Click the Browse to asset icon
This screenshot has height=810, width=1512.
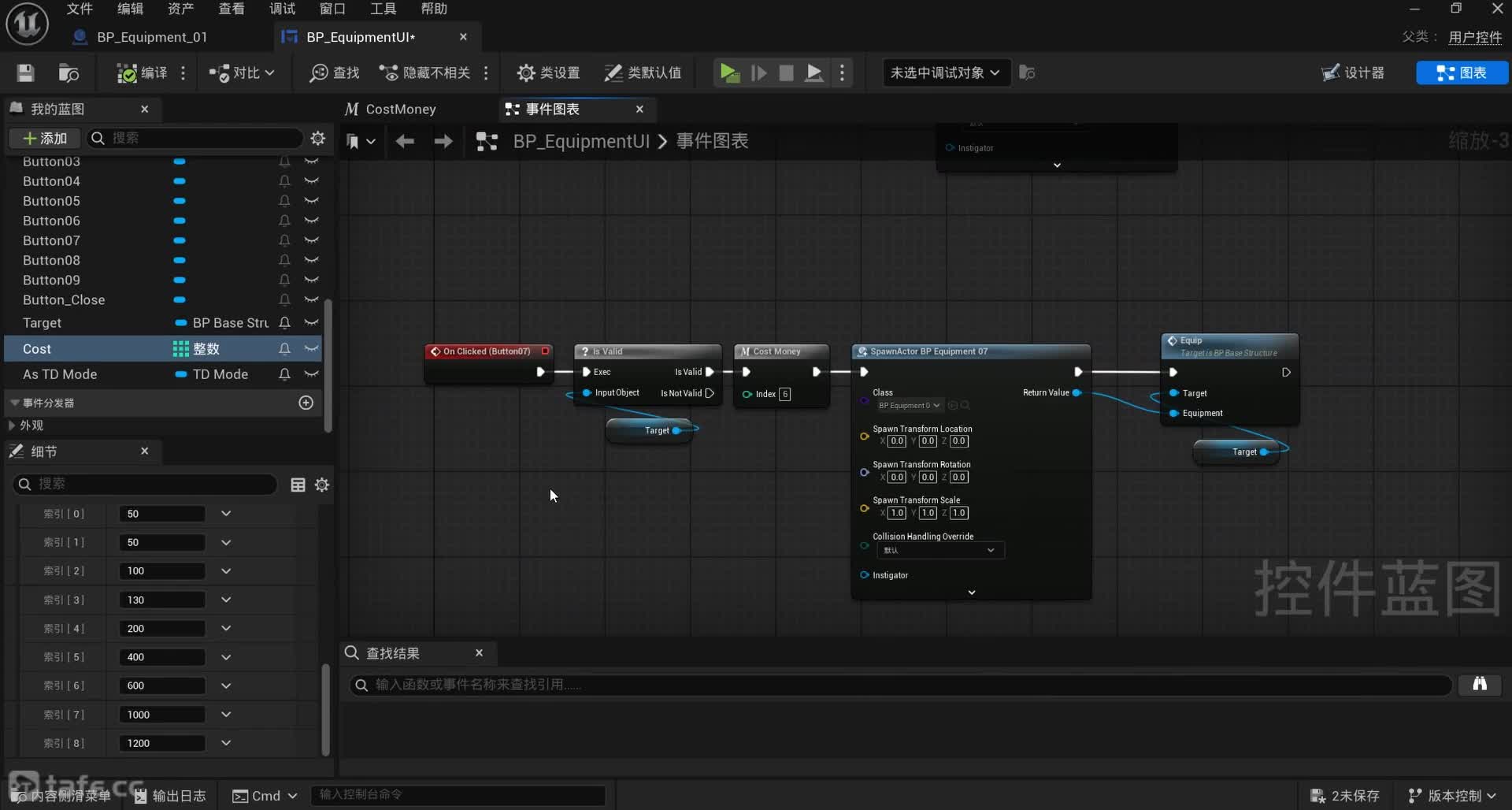69,73
